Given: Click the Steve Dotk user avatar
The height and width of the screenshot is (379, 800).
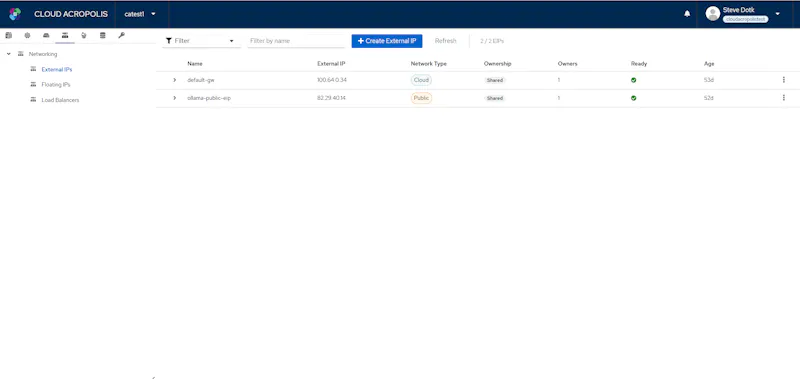Looking at the screenshot, I should (x=712, y=14).
